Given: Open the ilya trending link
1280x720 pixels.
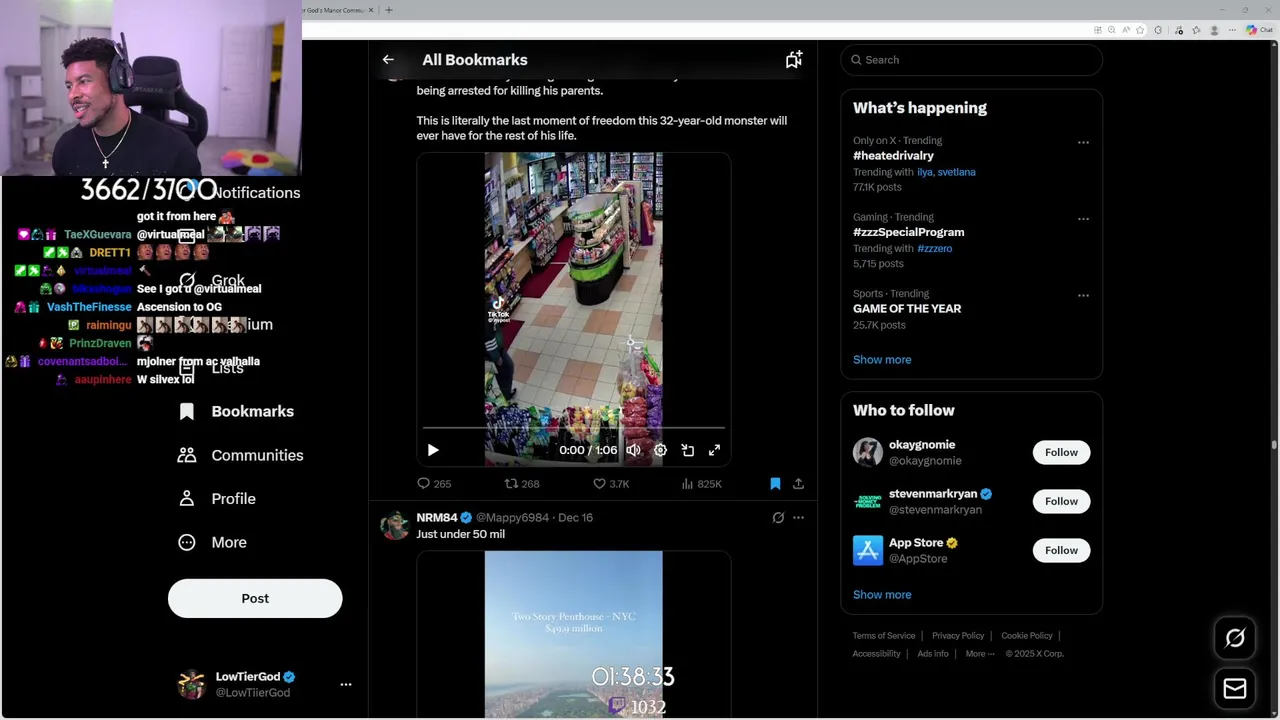Looking at the screenshot, I should click(925, 172).
